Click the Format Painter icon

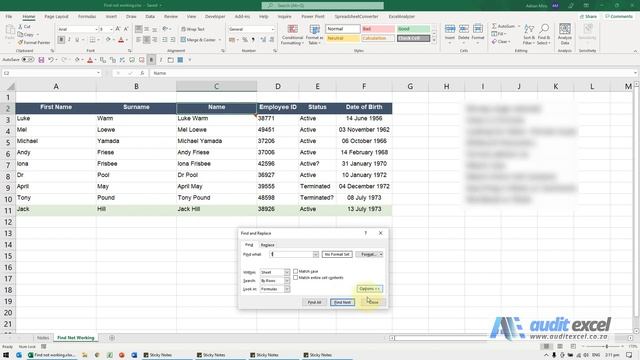coord(20,42)
